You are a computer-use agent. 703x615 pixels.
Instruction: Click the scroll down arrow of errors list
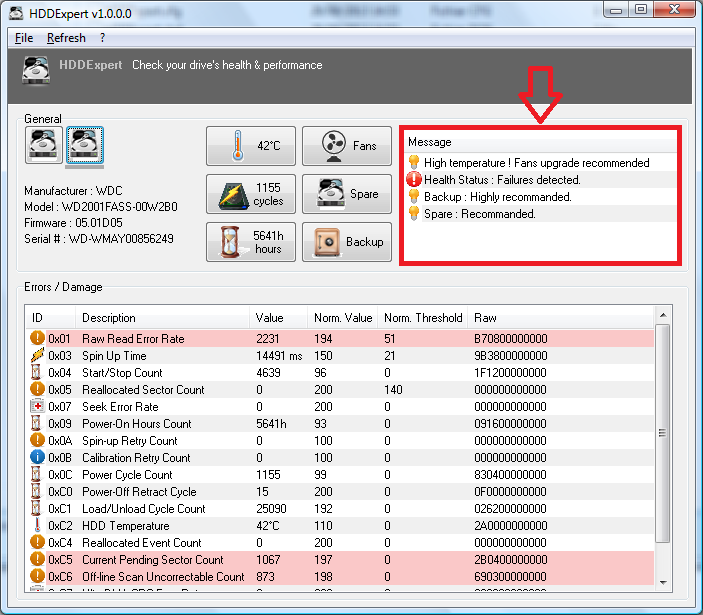pos(663,582)
